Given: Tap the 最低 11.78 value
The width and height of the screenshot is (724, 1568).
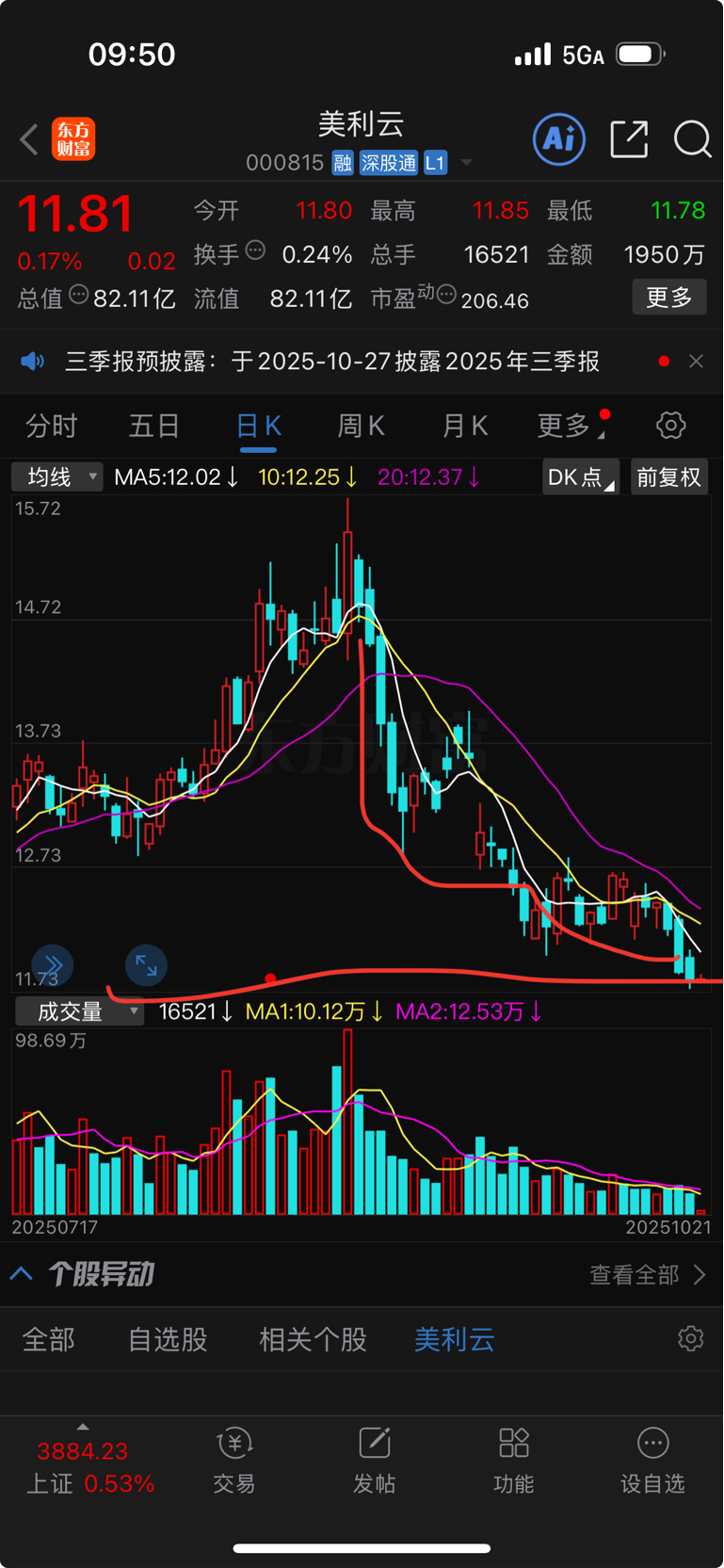Looking at the screenshot, I should 678,210.
